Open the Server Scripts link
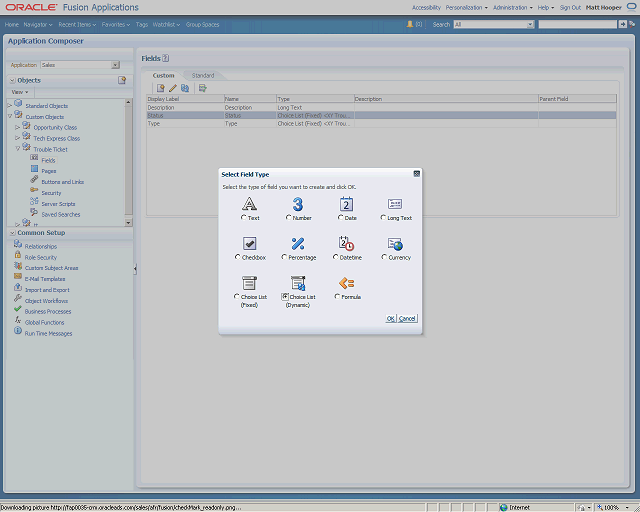The width and height of the screenshot is (640, 512). 58,204
